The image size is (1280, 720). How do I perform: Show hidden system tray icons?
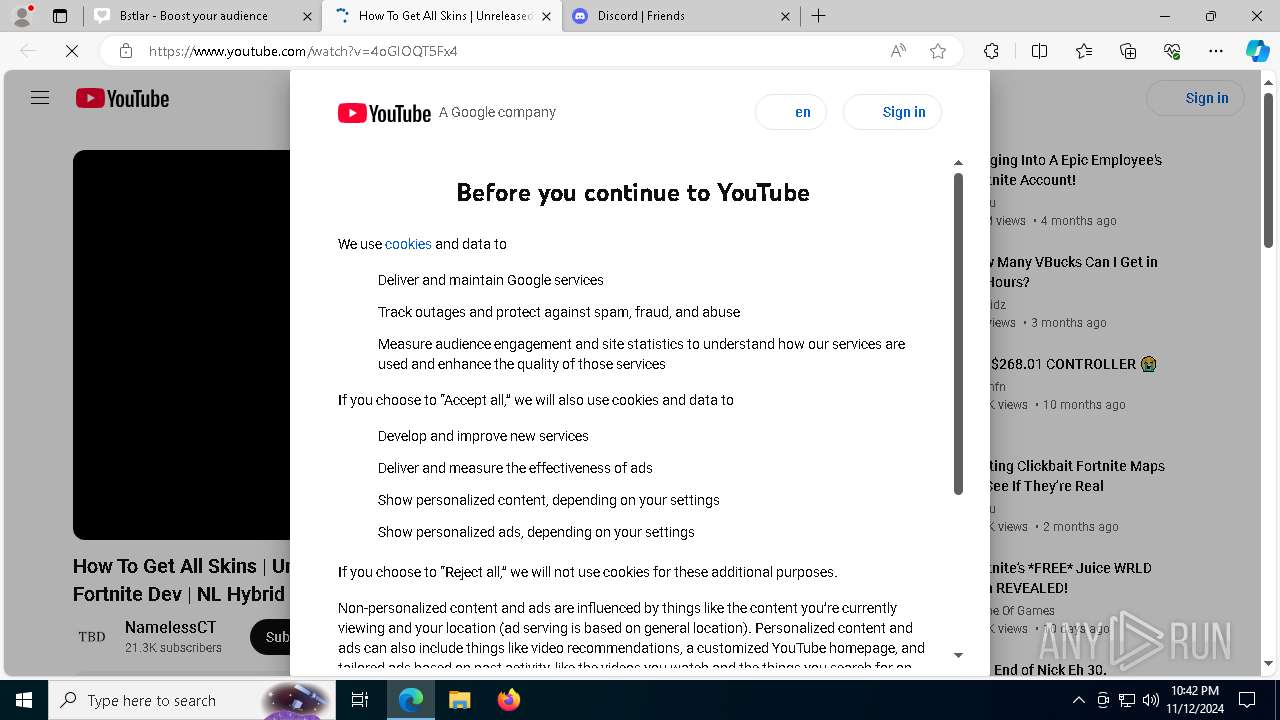(x=1078, y=700)
